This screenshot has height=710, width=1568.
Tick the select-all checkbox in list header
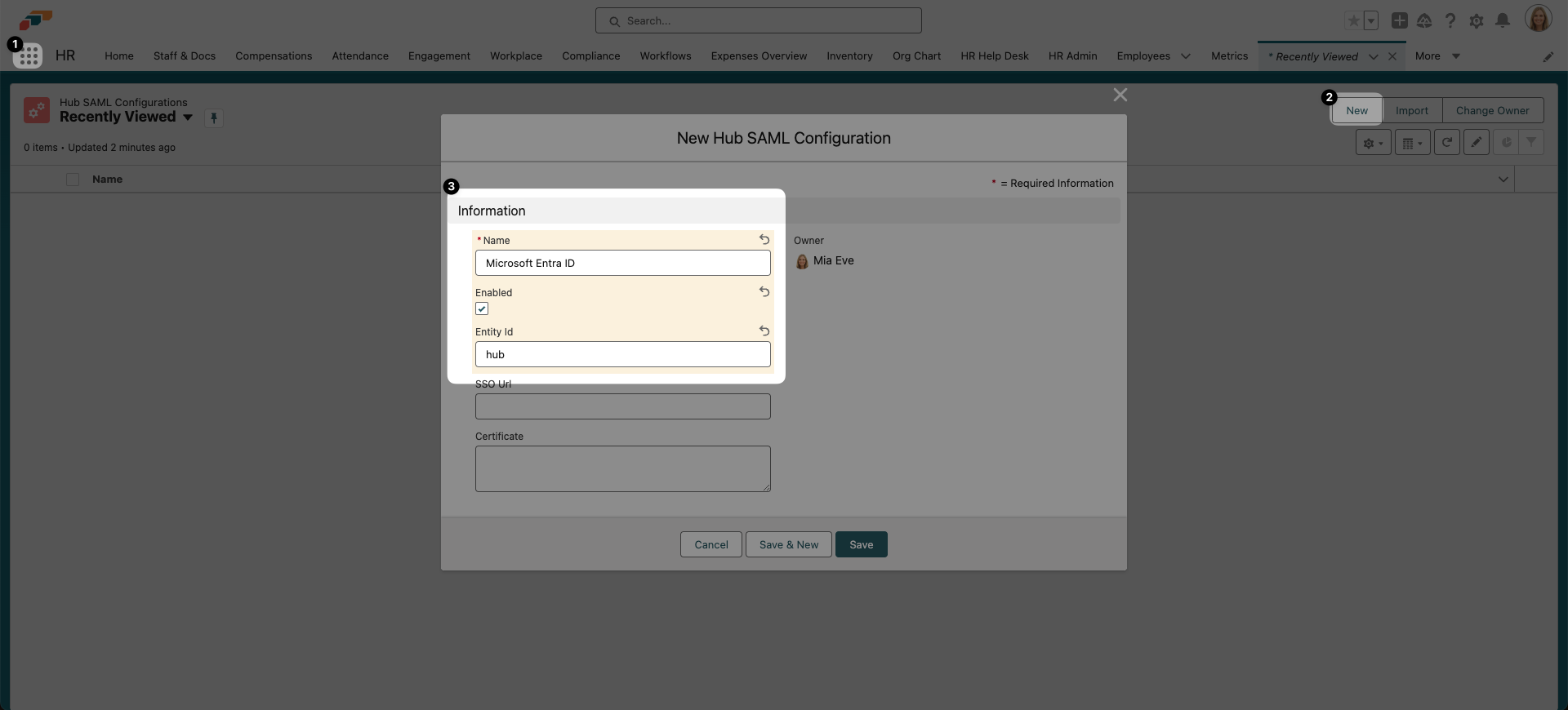click(x=73, y=180)
